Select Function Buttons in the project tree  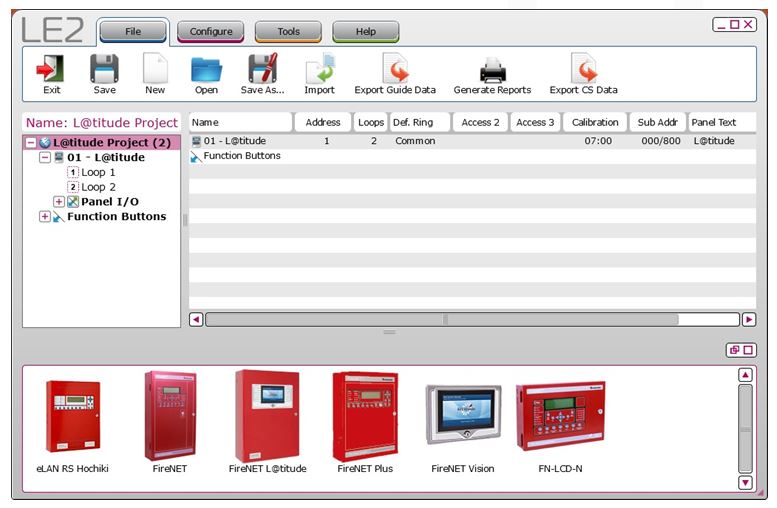(x=116, y=217)
